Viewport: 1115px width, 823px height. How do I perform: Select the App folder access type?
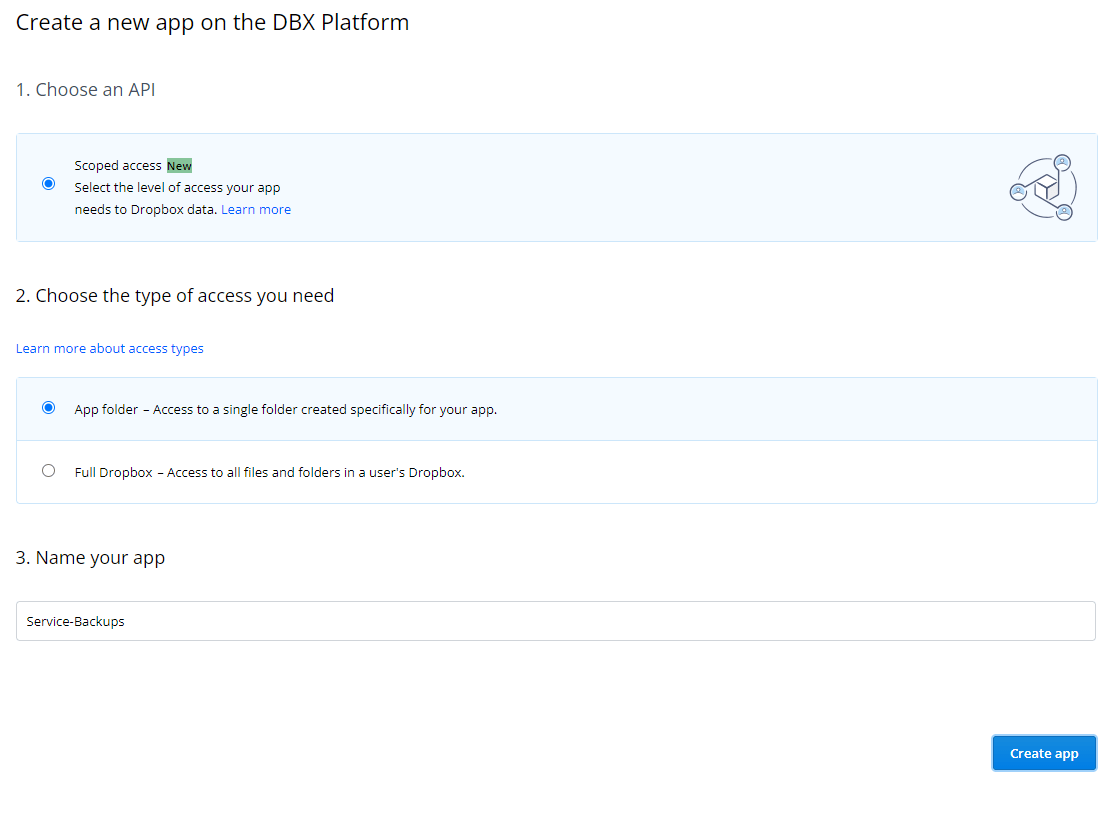48,408
